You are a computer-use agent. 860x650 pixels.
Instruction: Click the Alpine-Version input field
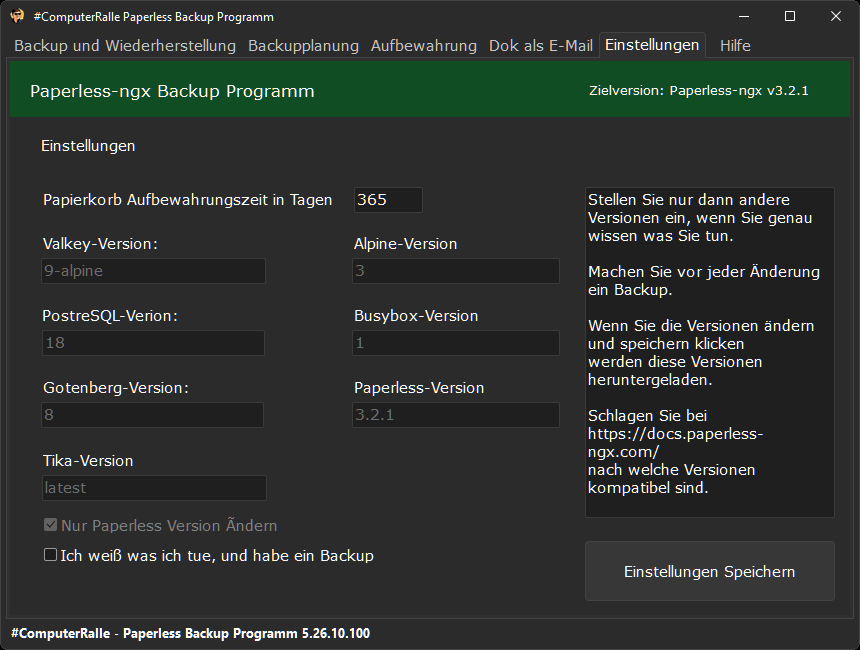click(x=456, y=271)
